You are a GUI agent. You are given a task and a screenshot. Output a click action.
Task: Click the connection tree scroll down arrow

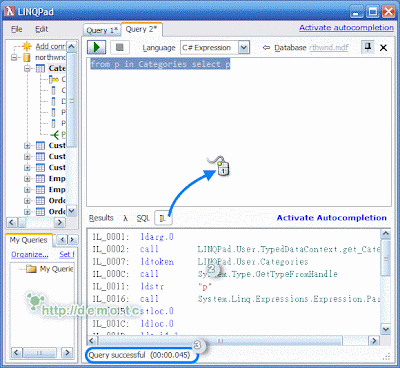(x=72, y=211)
